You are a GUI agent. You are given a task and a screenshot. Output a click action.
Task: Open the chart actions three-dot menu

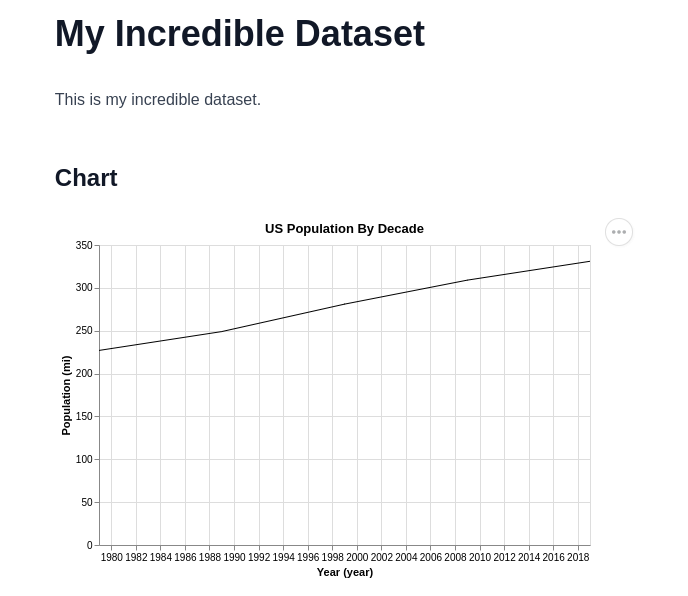[x=619, y=232]
